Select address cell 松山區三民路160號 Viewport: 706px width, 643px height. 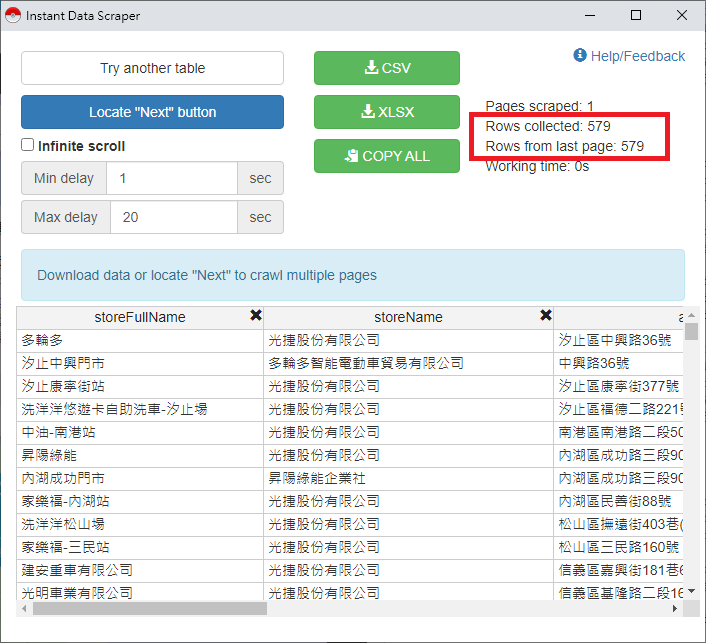pyautogui.click(x=619, y=548)
